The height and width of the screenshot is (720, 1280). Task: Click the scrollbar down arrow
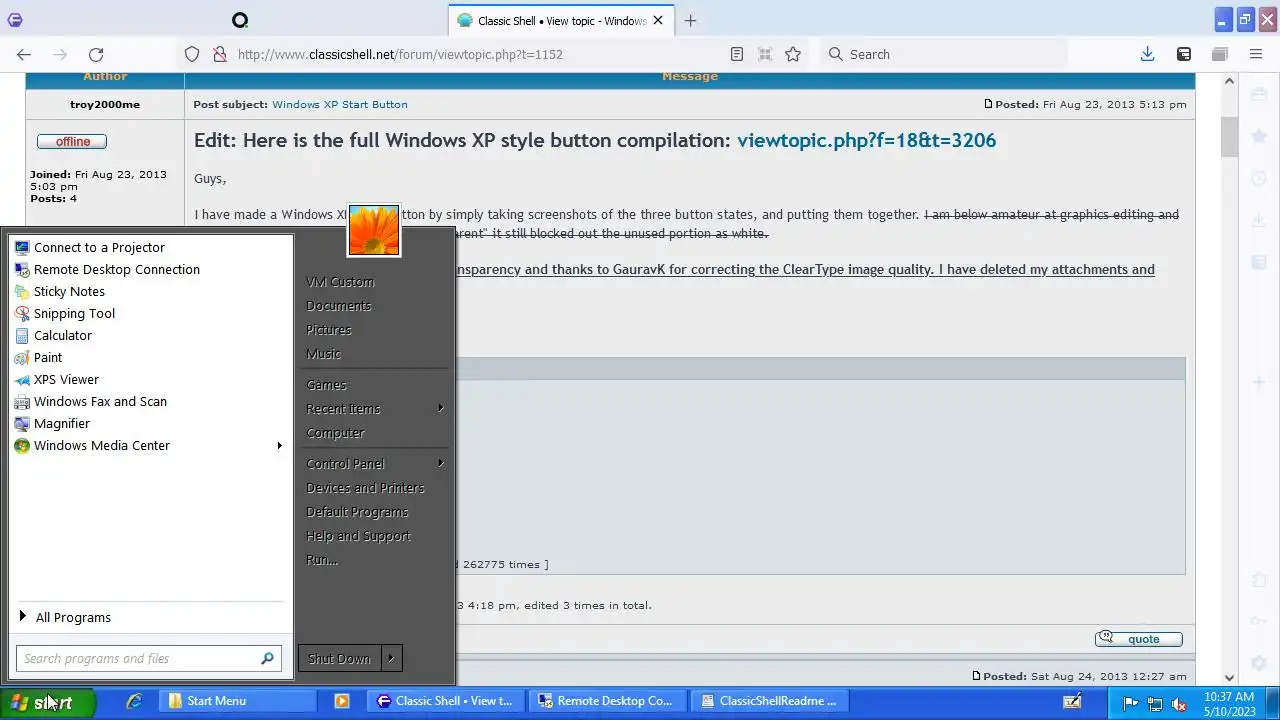[x=1230, y=677]
